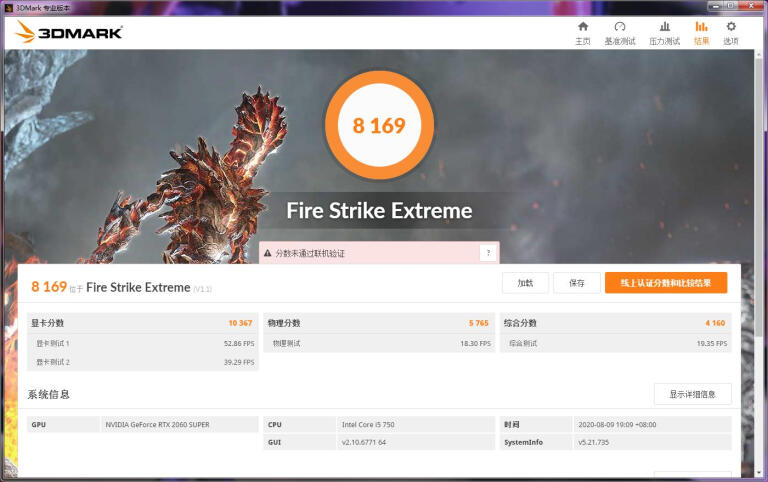Viewport: 768px width, 482px height.
Task: Click the Save (保存) button
Action: tap(576, 283)
